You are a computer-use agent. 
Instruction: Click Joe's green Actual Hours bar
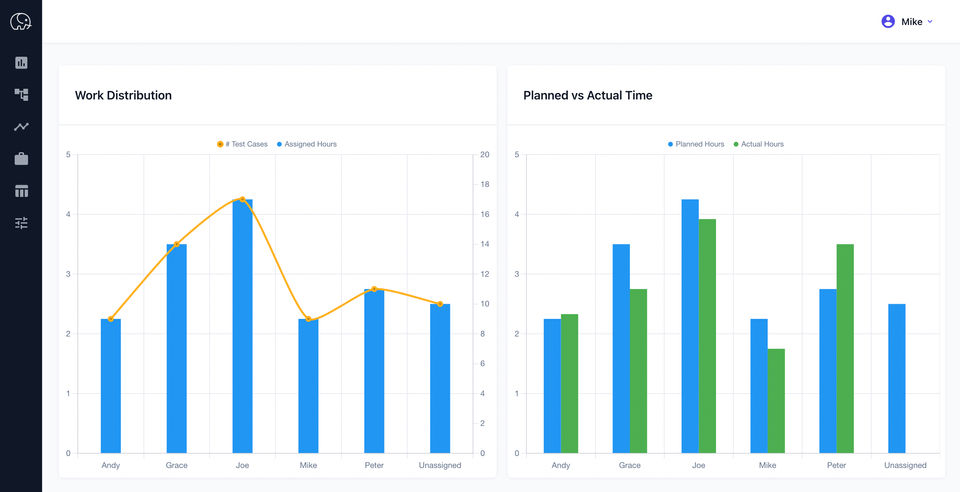coord(707,336)
